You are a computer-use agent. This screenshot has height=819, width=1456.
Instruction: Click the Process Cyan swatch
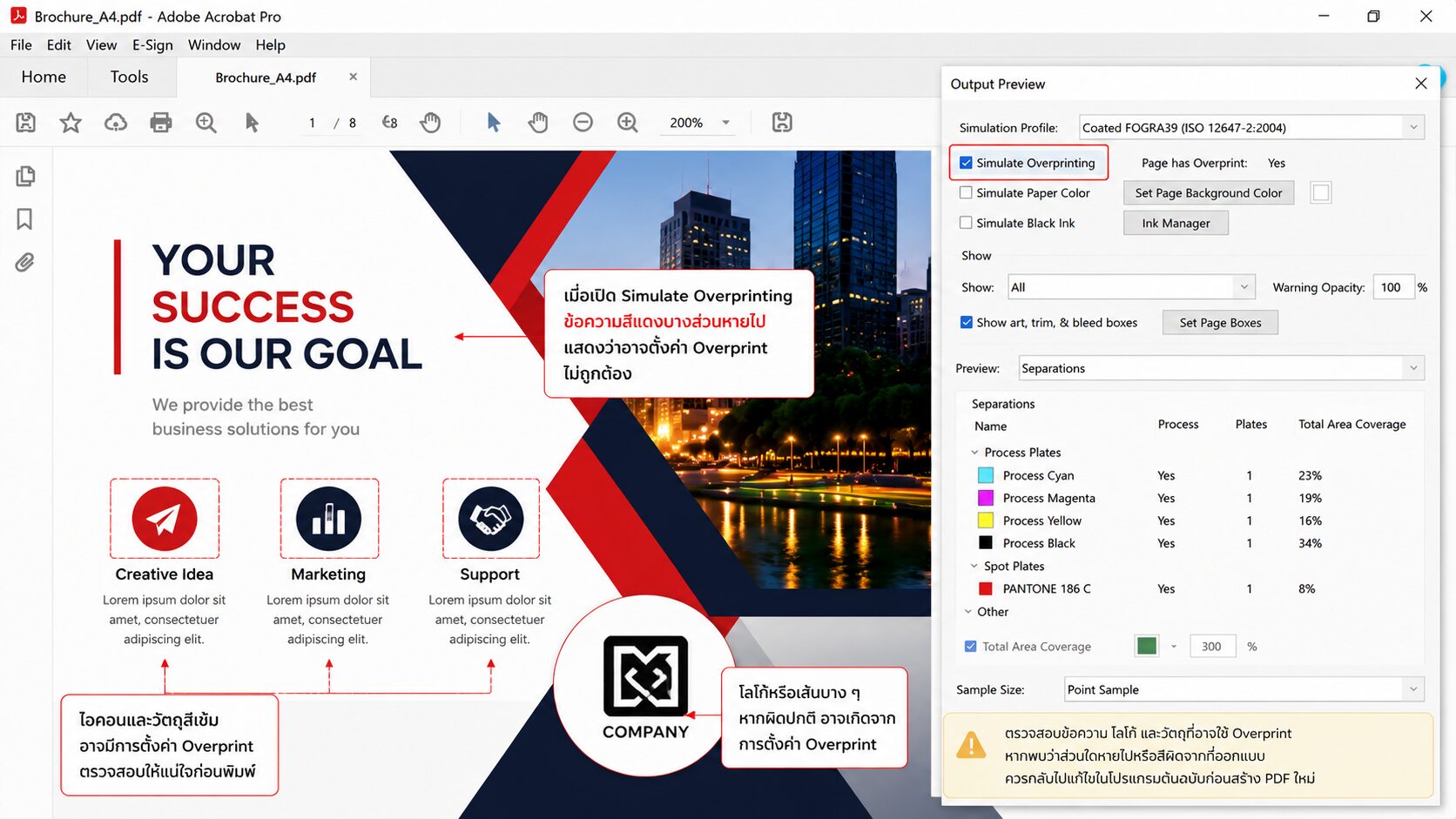(x=986, y=475)
